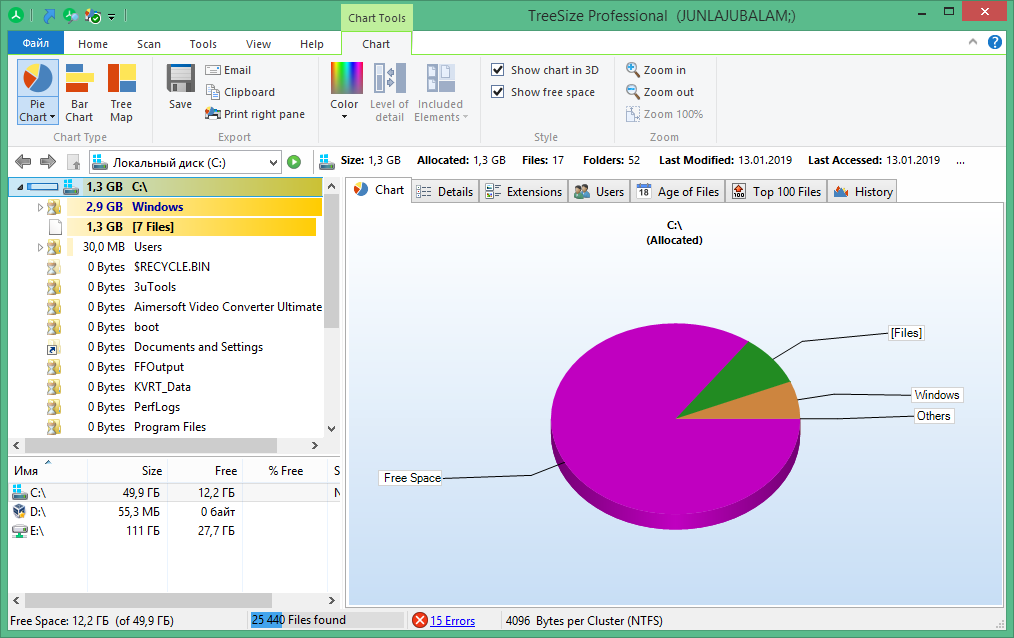
Task: Sort drive list by Size column
Action: 127,471
